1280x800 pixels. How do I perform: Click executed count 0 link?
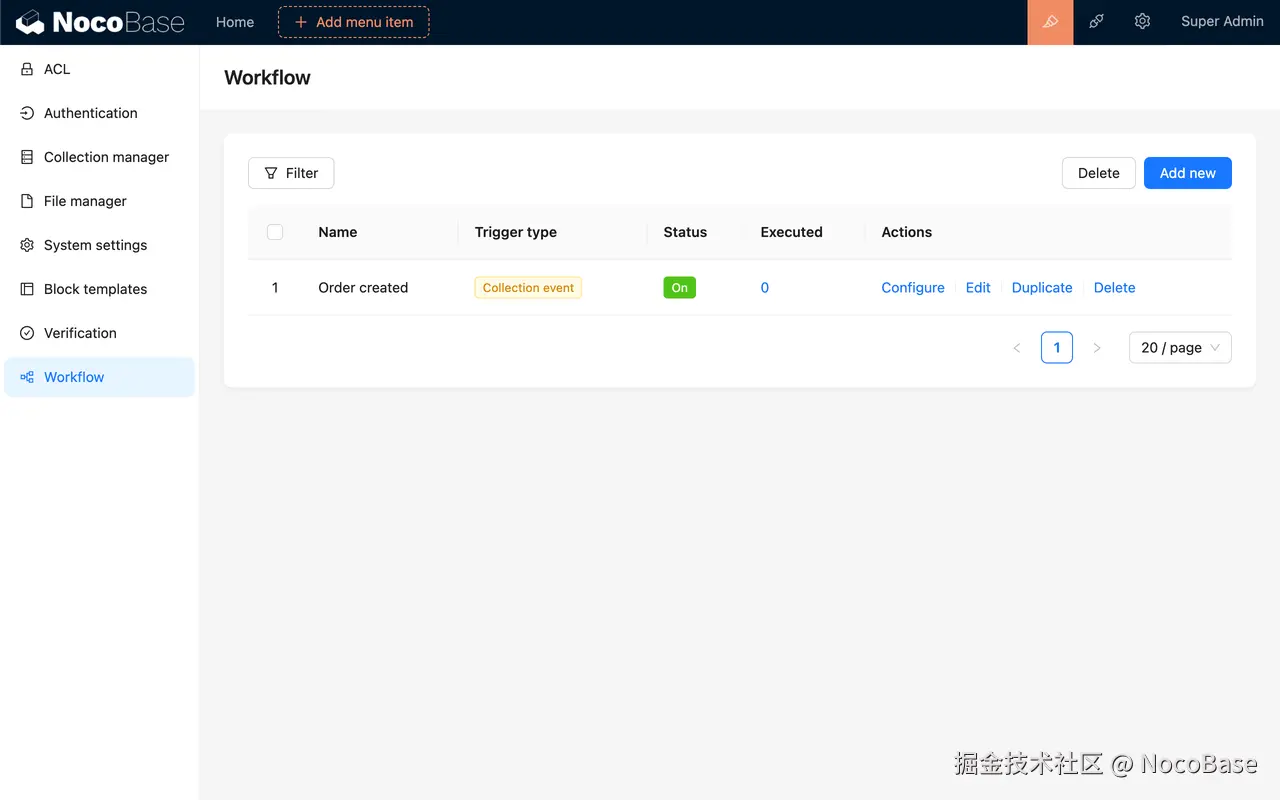[765, 288]
